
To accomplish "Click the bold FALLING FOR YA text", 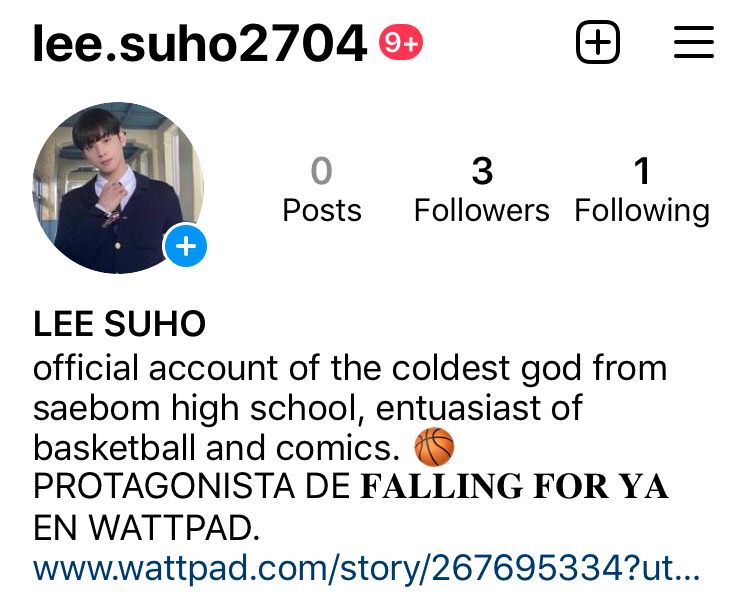I will coord(515,487).
